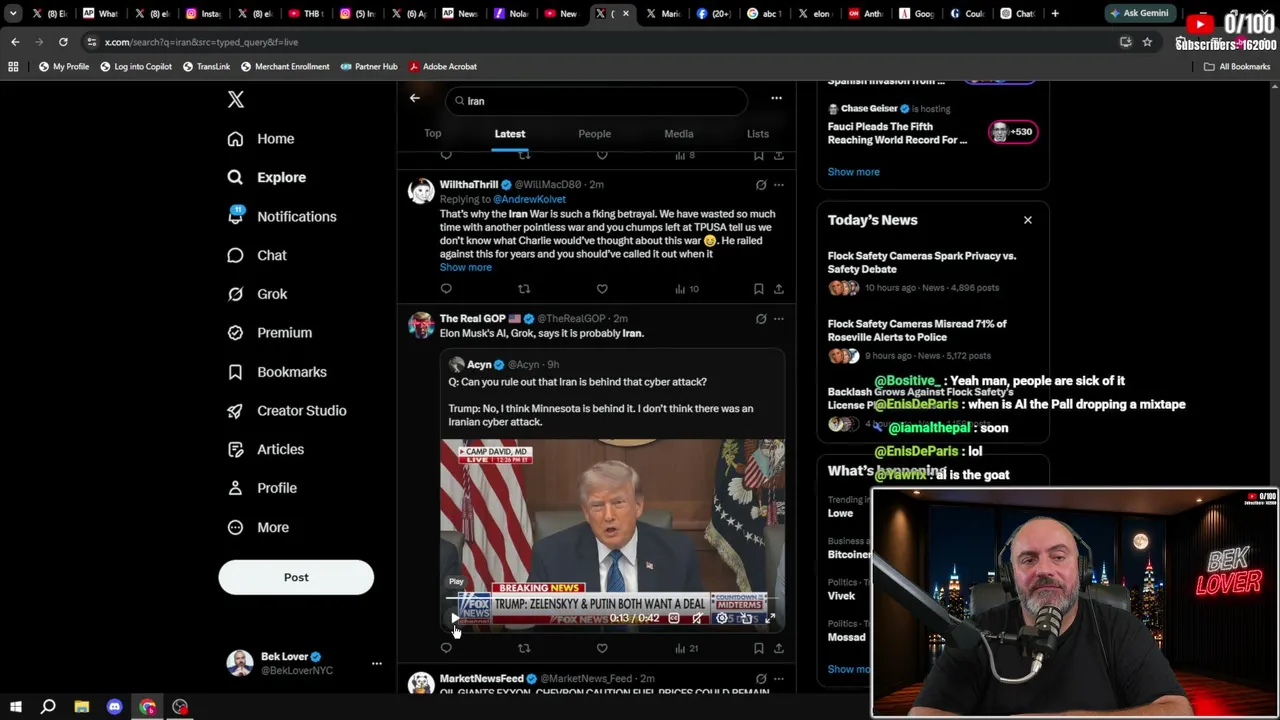Select the Latest search tab
Viewport: 1280px width, 720px height.
[510, 134]
